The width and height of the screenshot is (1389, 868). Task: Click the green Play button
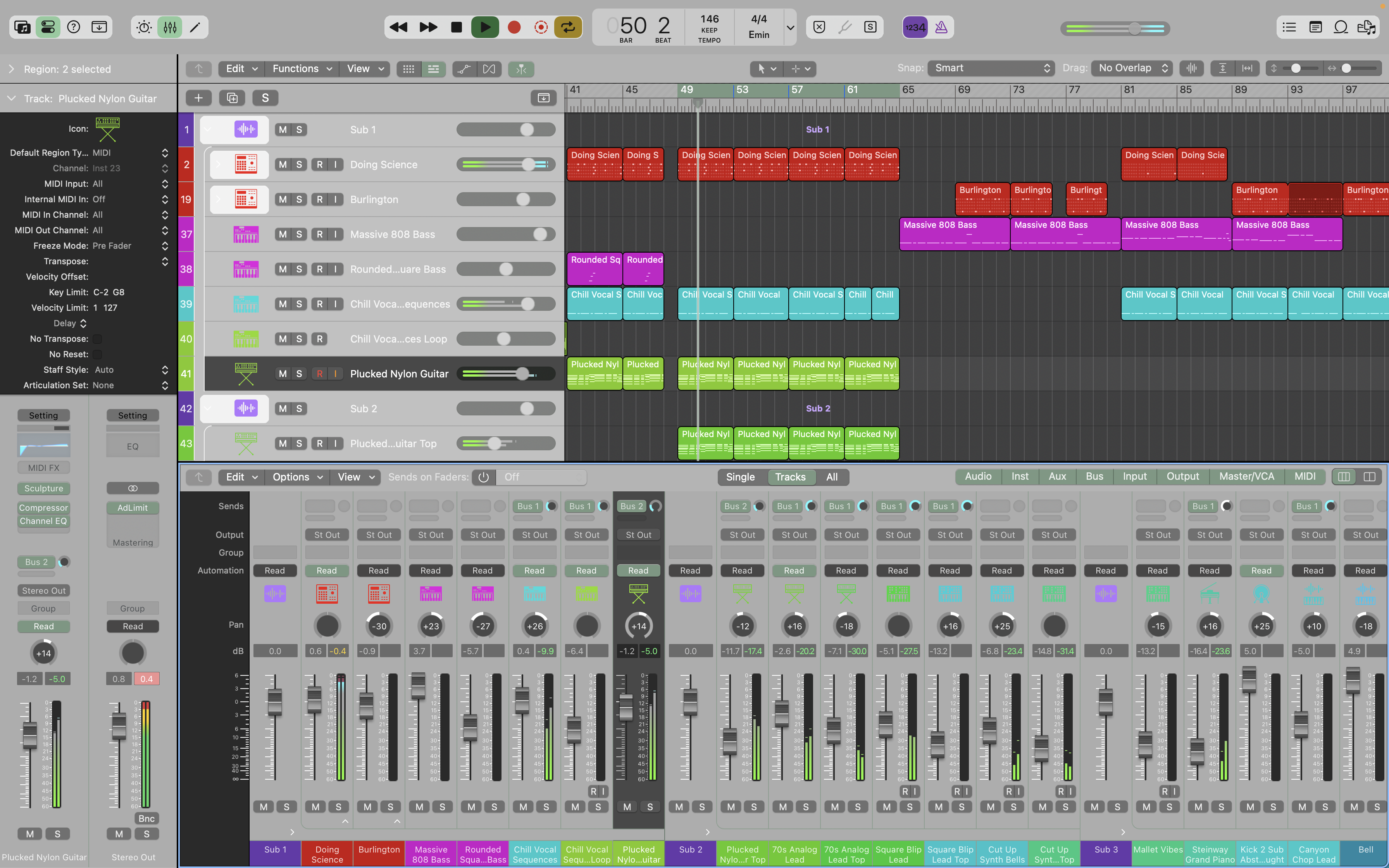click(485, 27)
